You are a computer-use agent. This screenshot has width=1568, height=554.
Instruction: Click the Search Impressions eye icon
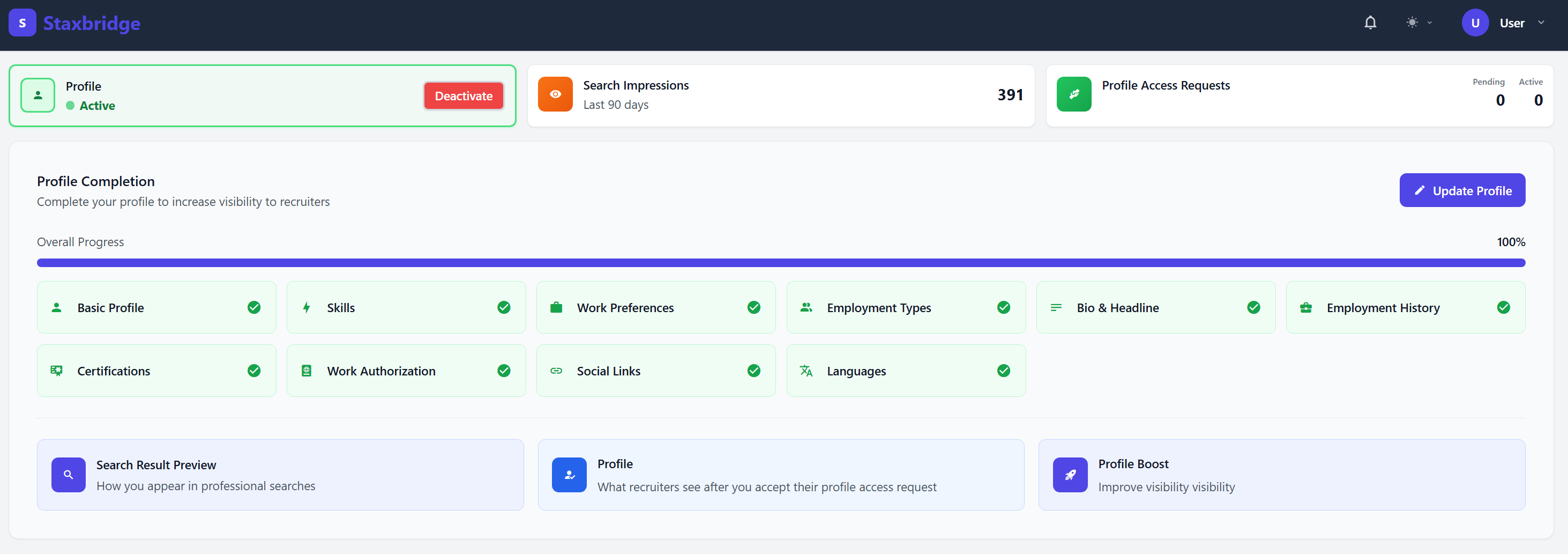[555, 94]
